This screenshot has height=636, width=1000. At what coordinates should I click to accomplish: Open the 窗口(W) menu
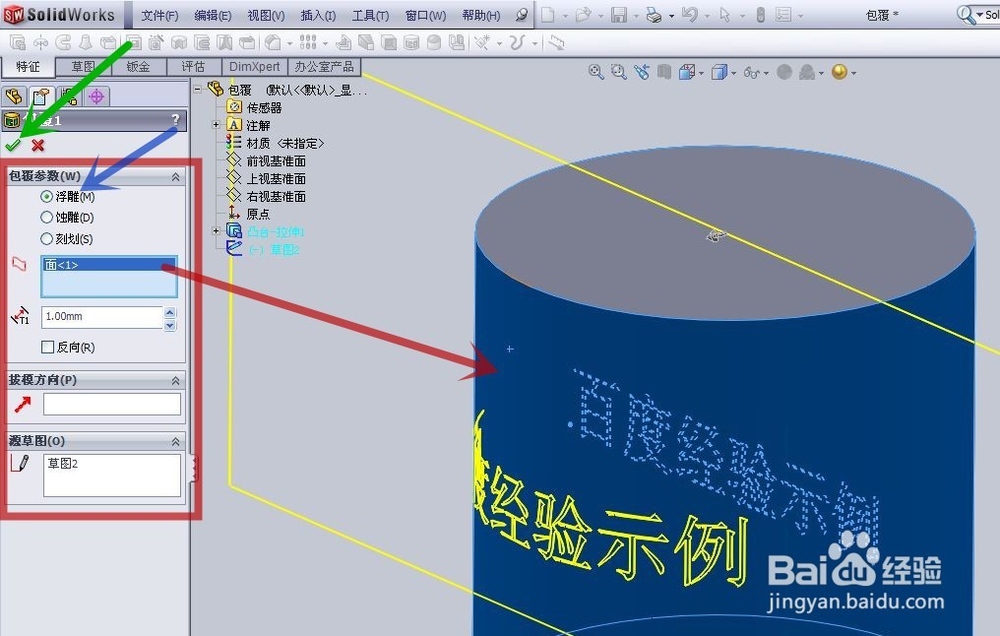coord(425,15)
